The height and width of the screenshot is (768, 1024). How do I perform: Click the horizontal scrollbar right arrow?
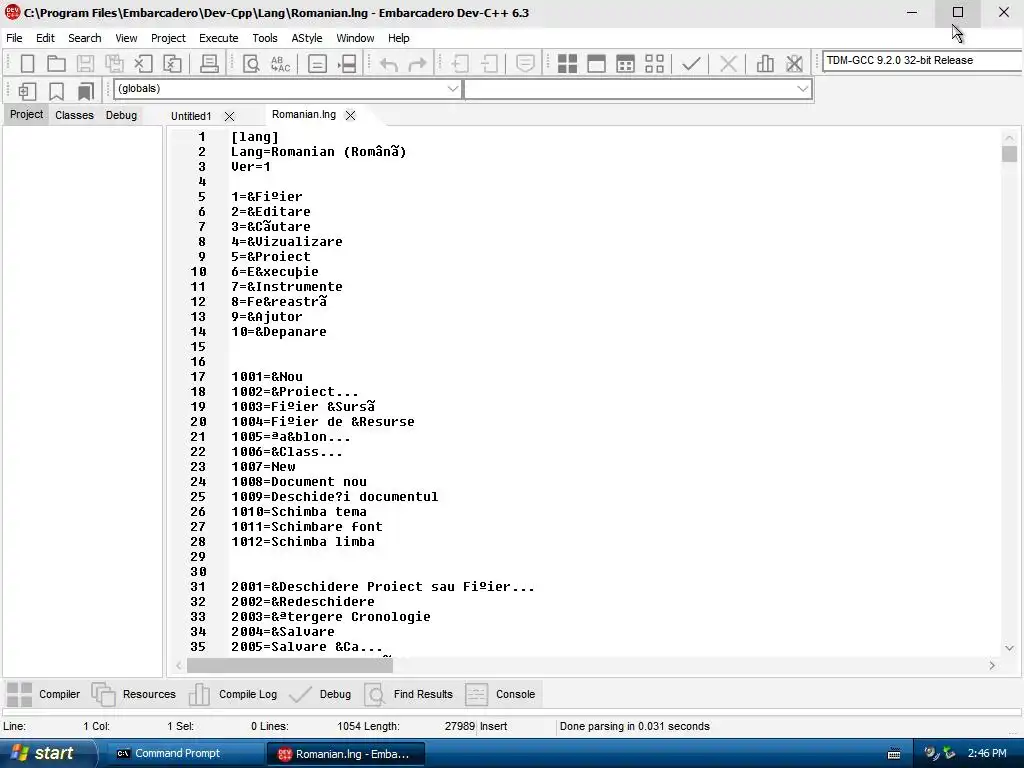[x=992, y=665]
